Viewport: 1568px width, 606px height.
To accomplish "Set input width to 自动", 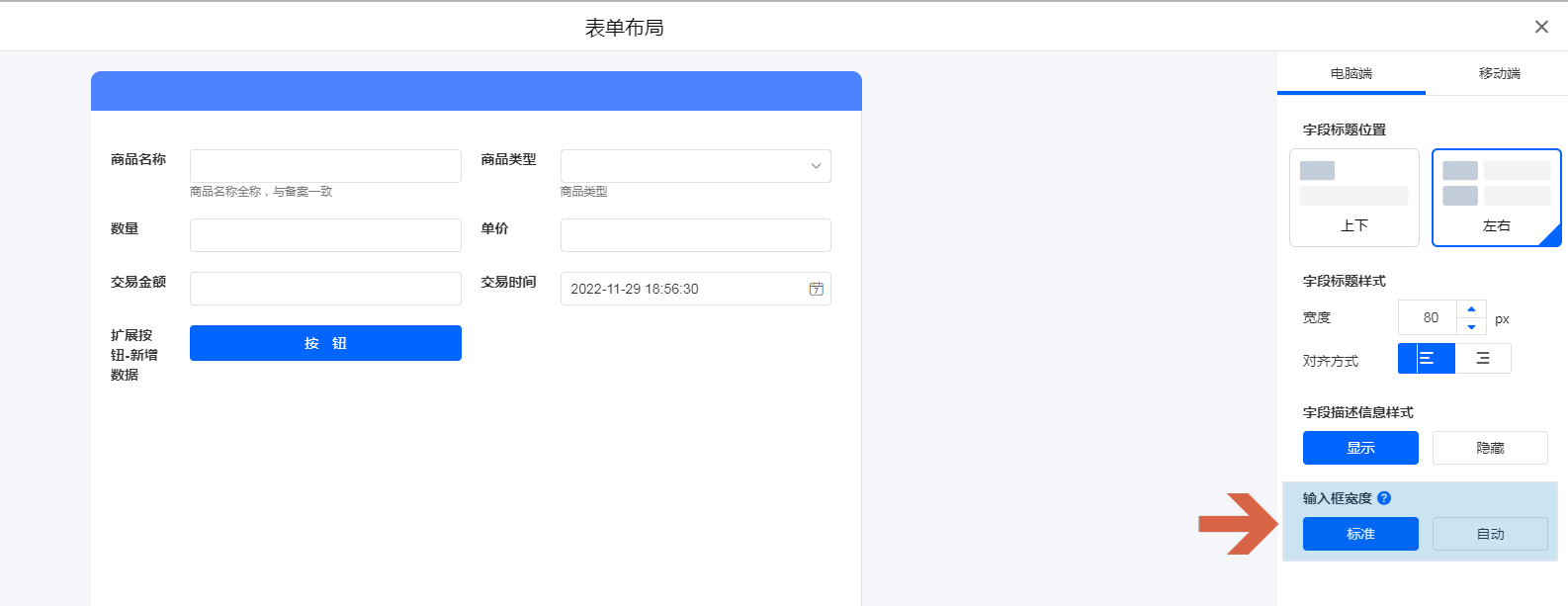I will [x=1490, y=534].
